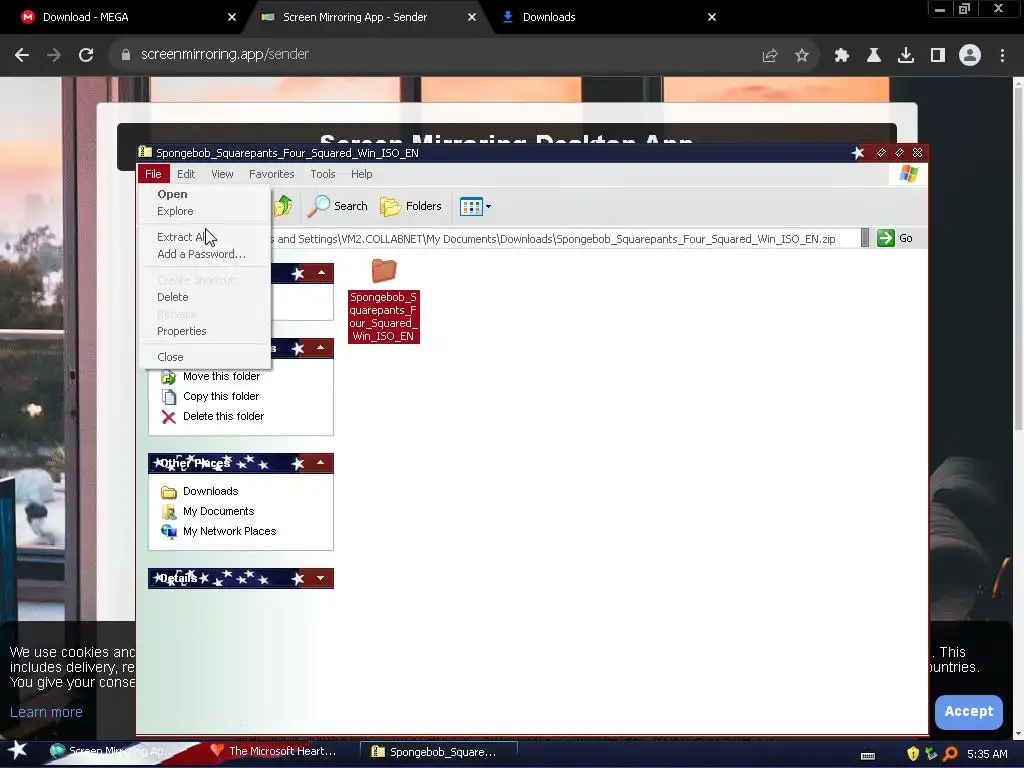The width and height of the screenshot is (1024, 768).
Task: Open the Help menu
Action: pos(361,174)
